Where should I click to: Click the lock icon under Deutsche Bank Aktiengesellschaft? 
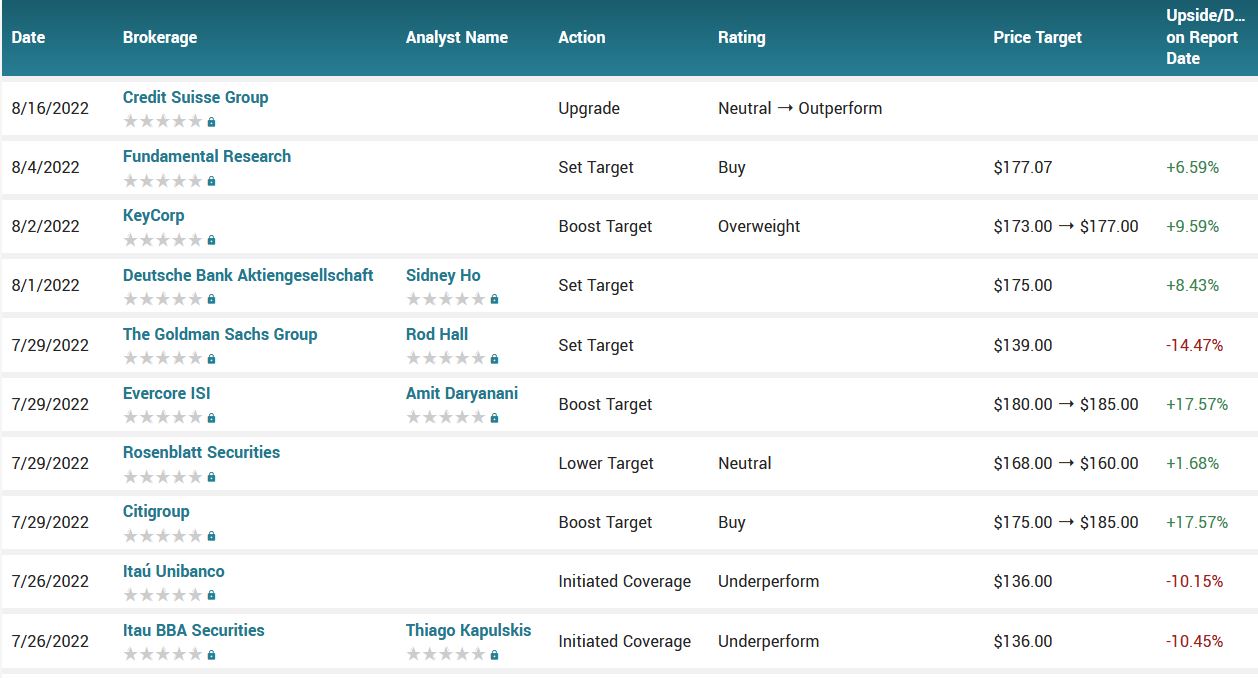(x=211, y=299)
